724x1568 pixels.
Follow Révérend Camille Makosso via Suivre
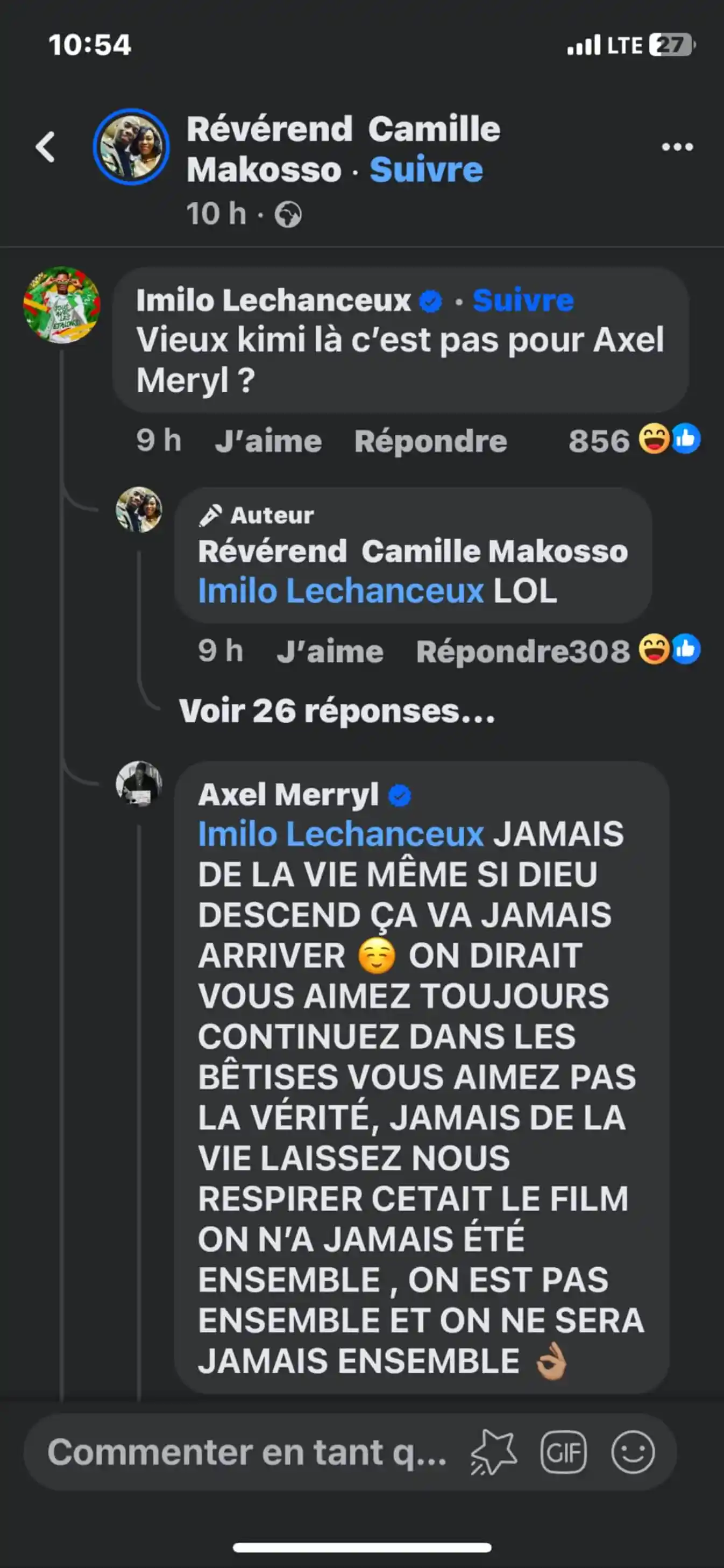tap(426, 170)
